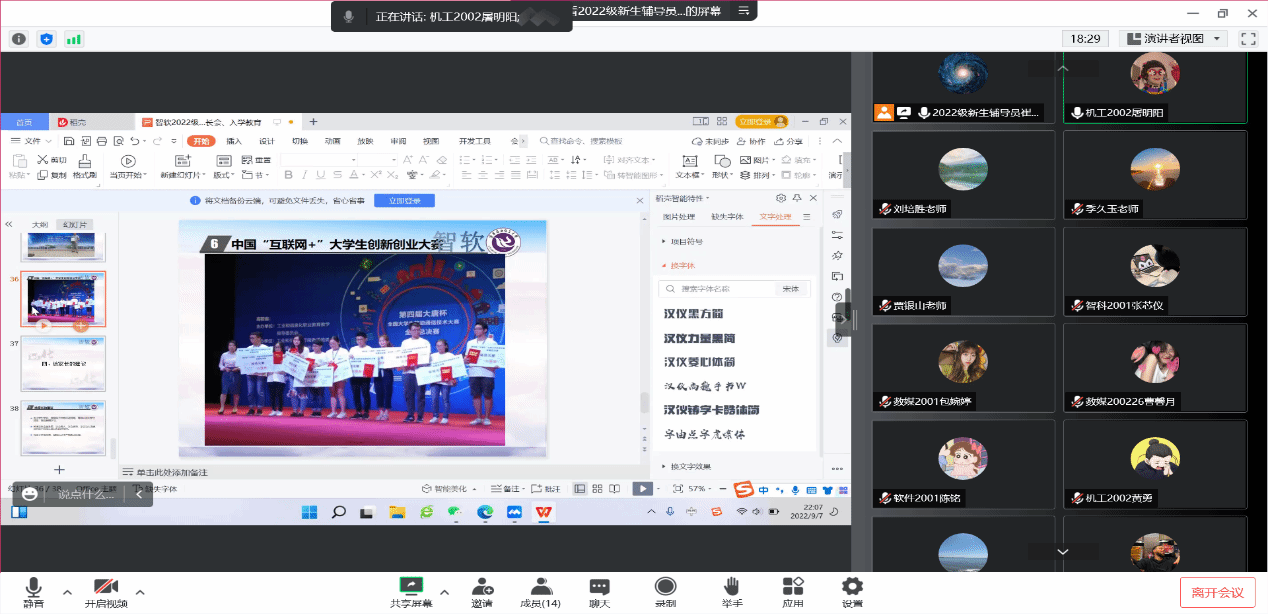Viewport: 1268px width, 614px height.
Task: Select slide 37 thumbnail
Action: [63, 362]
